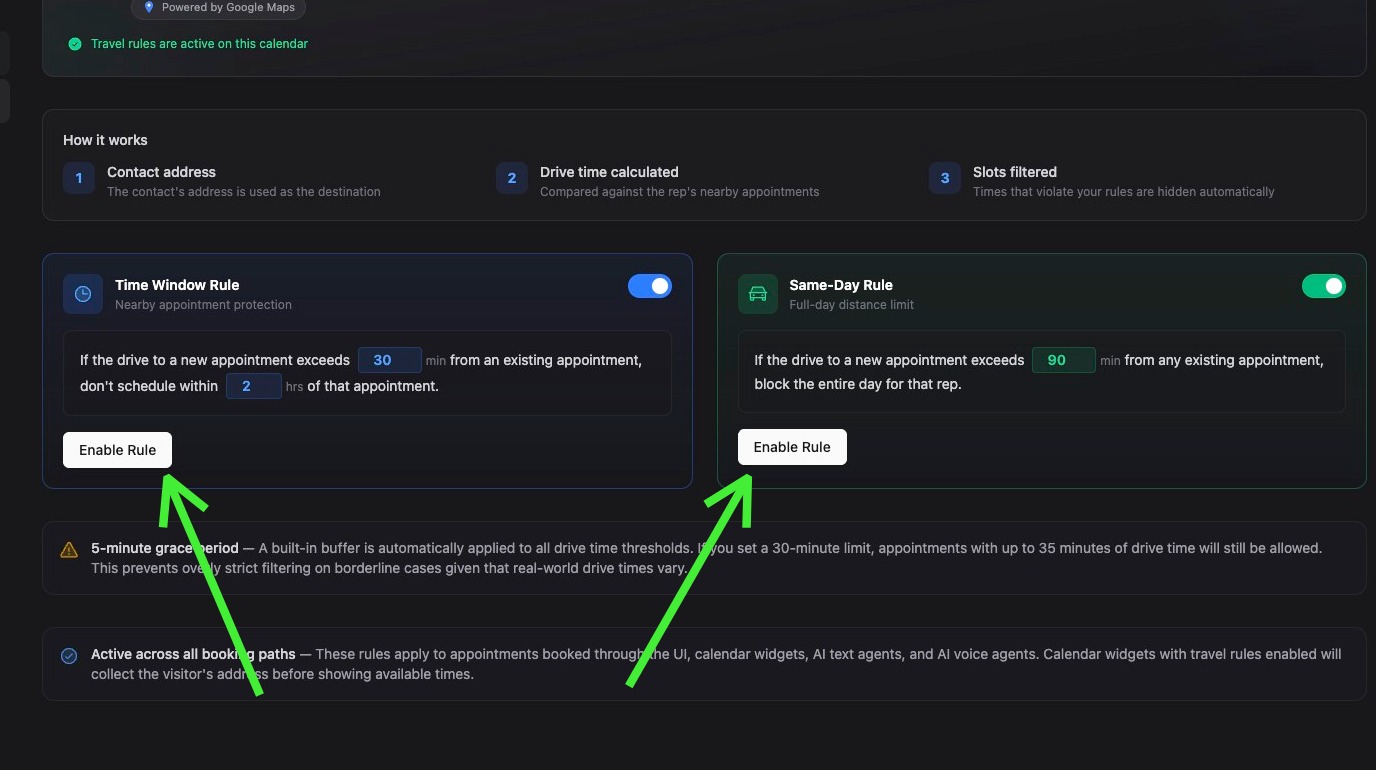Click the Powered by Google Maps badge
The image size is (1376, 770).
tap(219, 8)
